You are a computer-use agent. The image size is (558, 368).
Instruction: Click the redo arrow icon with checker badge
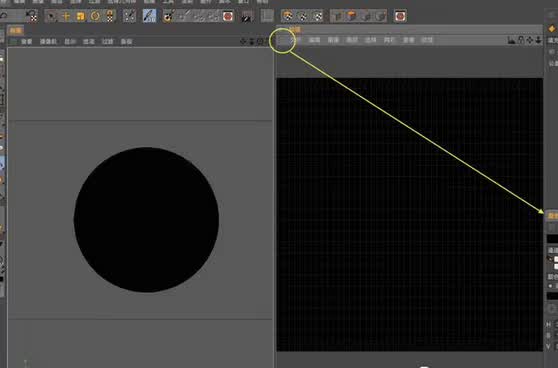[x=32, y=16]
